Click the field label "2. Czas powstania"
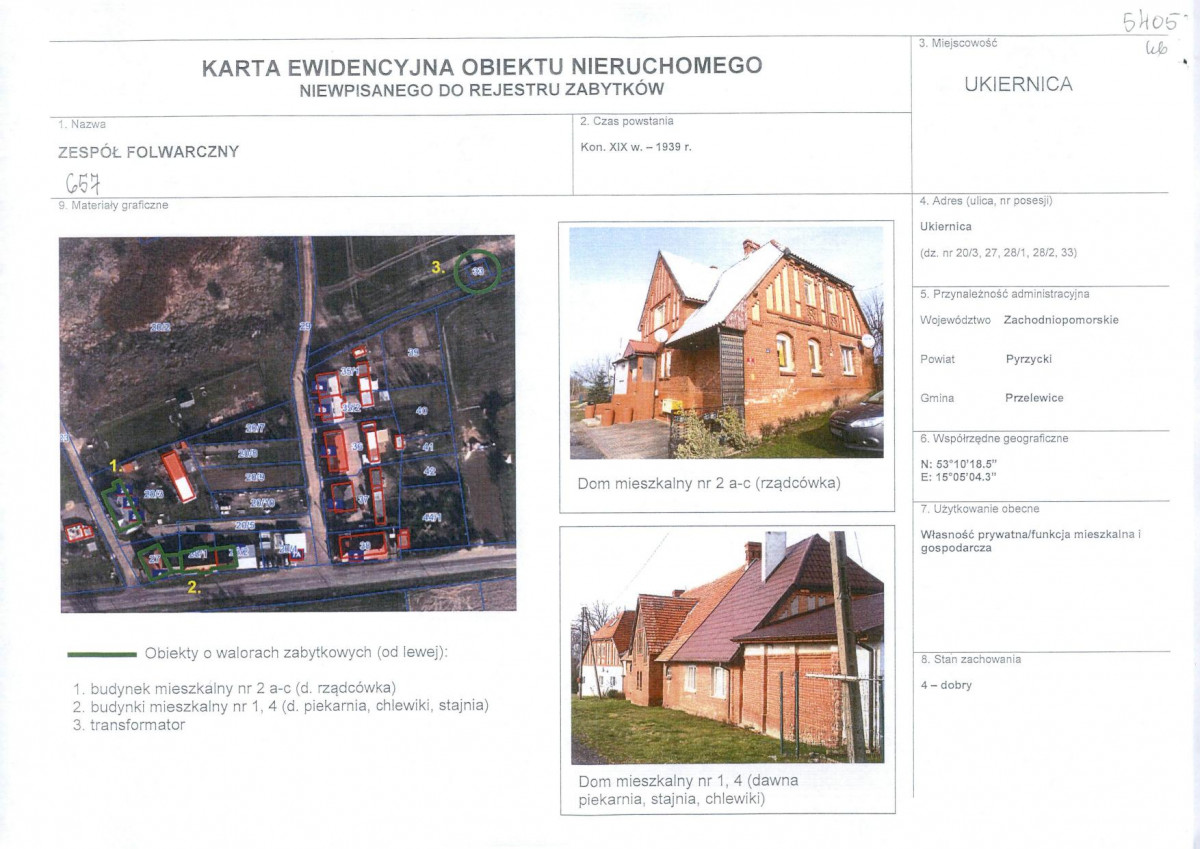 pyautogui.click(x=627, y=122)
